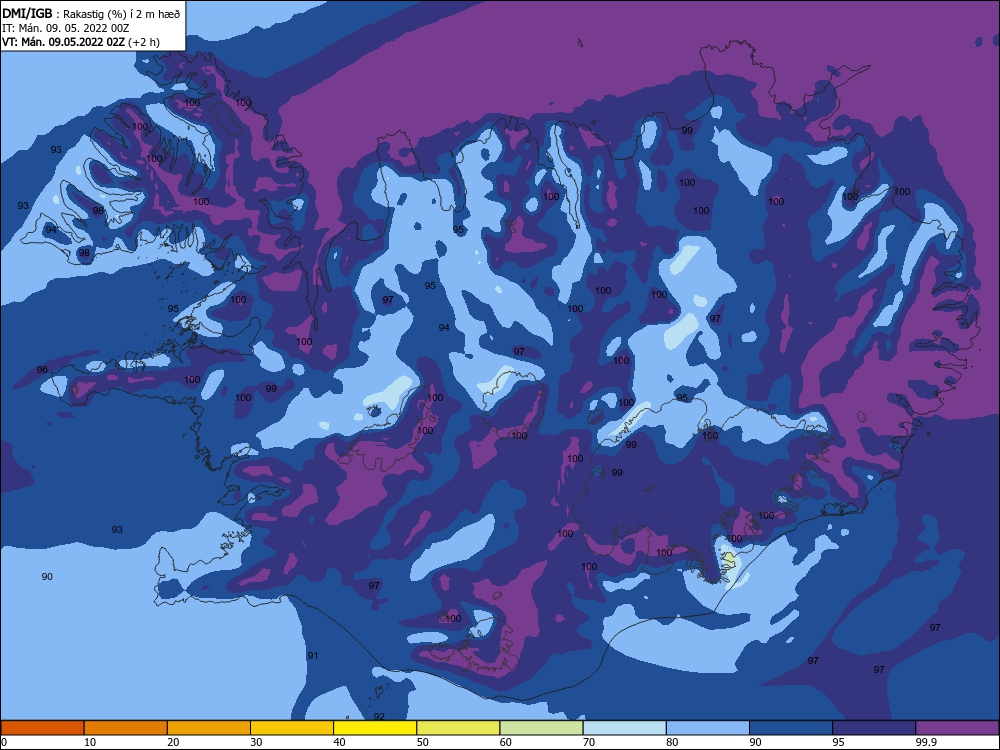
Task: Click the bright yellow 40–50 legend swatch
Action: (375, 728)
